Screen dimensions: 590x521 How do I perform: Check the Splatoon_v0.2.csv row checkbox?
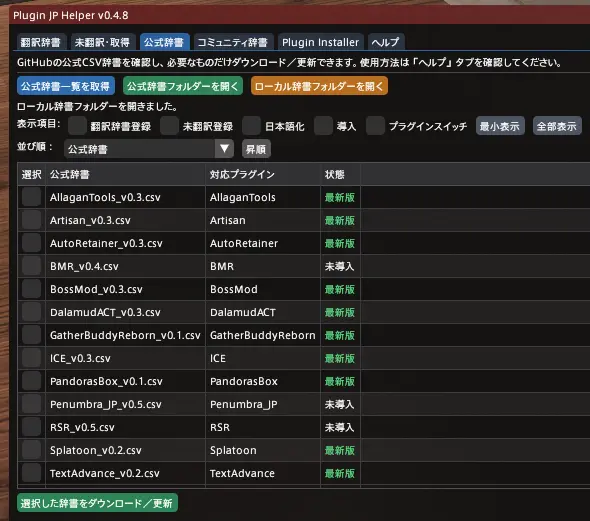pos(31,450)
